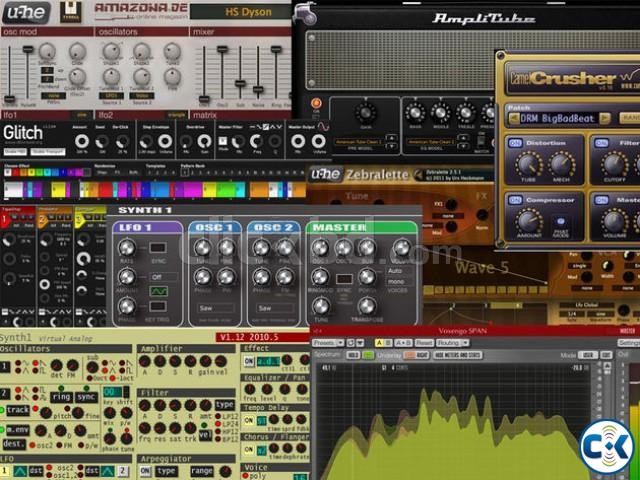
Task: Click the Tyrell keyboard logo icon
Action: 71,12
